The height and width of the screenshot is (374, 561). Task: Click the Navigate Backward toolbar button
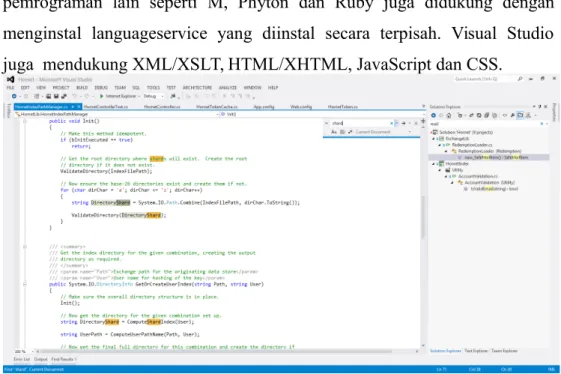(x=14, y=96)
